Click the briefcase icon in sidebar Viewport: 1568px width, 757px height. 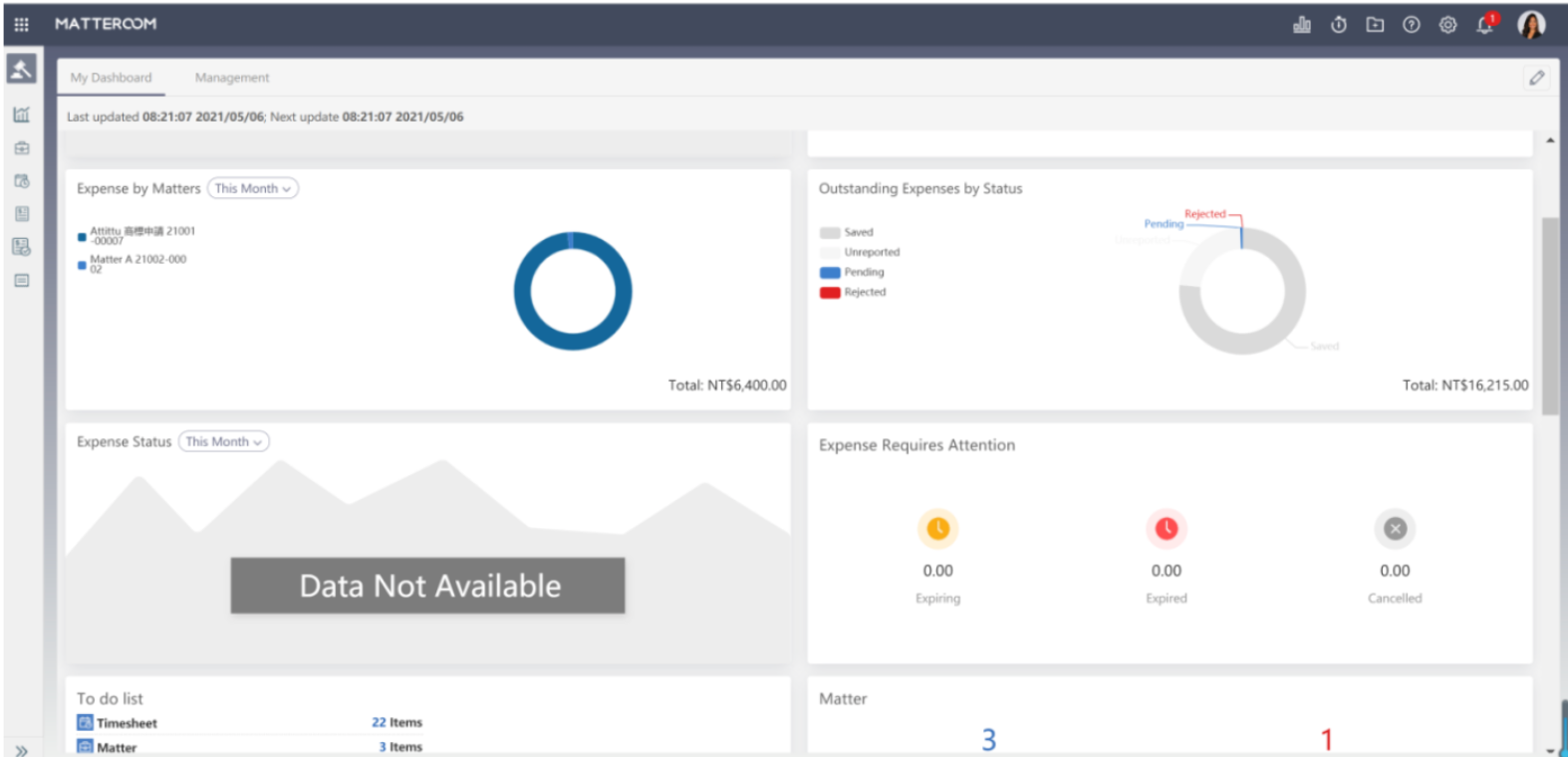[21, 148]
